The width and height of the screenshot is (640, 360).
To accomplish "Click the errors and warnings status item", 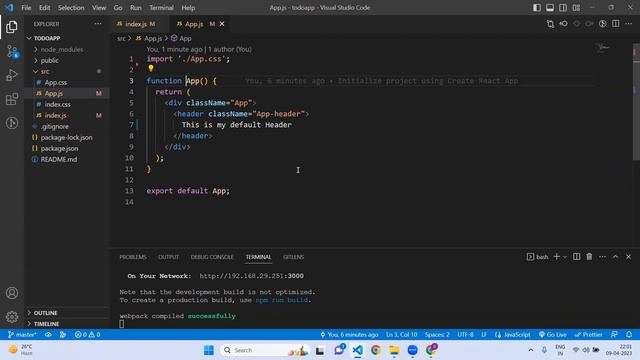I will point(87,334).
